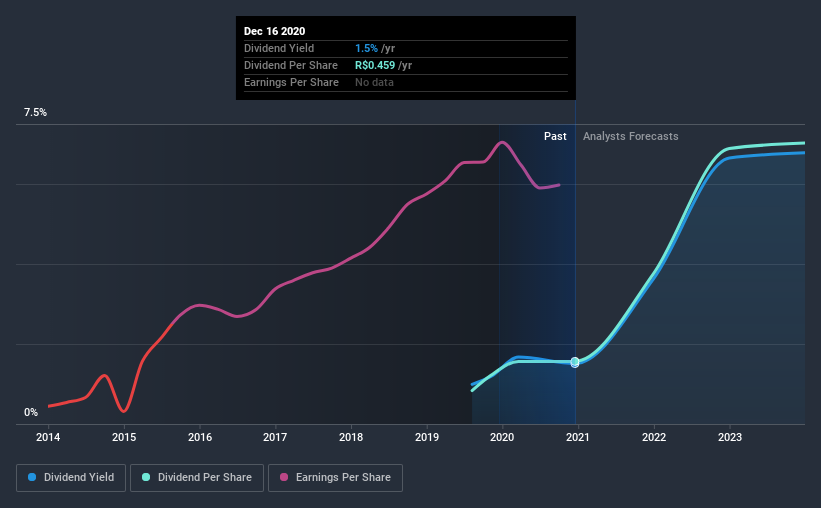Click the teal Dividend Per Share legend dot
This screenshot has height=508, width=821.
pos(146,477)
